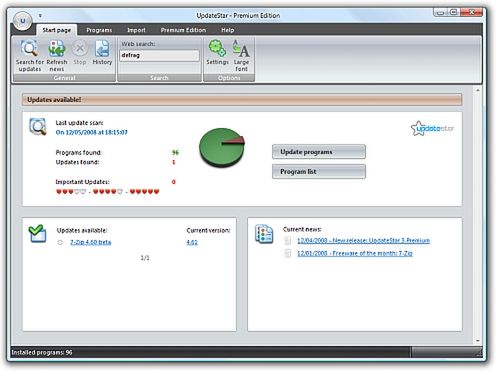Screen dimensions: 496x372
Task: Click the Updates found value 1
Action: coord(174,162)
